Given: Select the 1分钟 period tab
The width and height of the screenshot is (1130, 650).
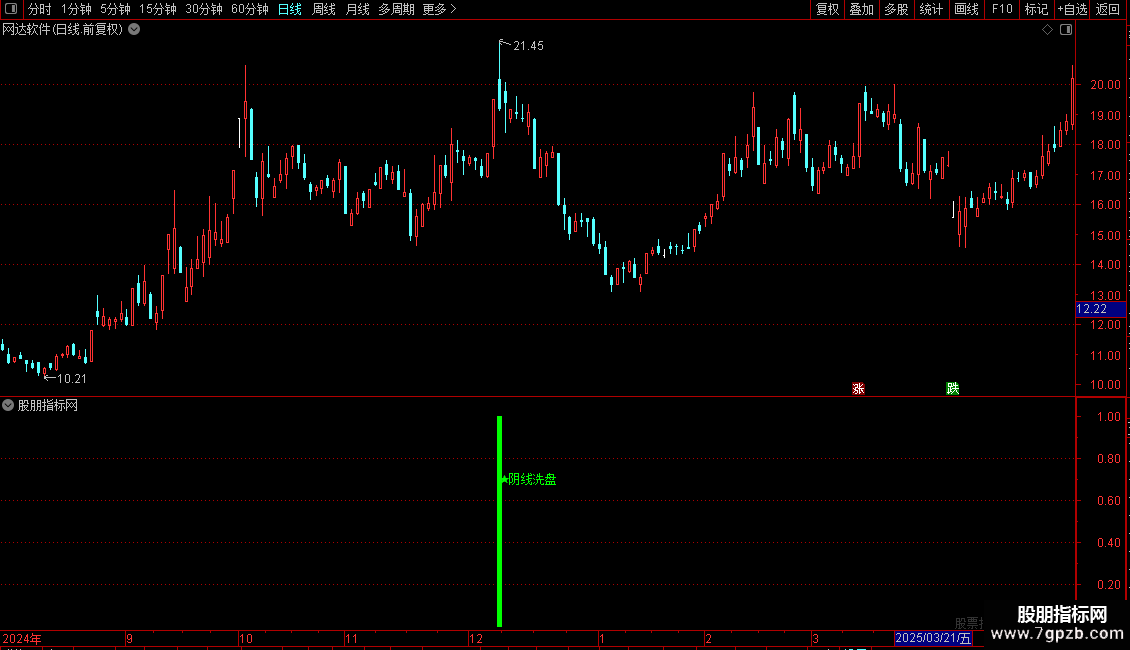Looking at the screenshot, I should tap(76, 9).
